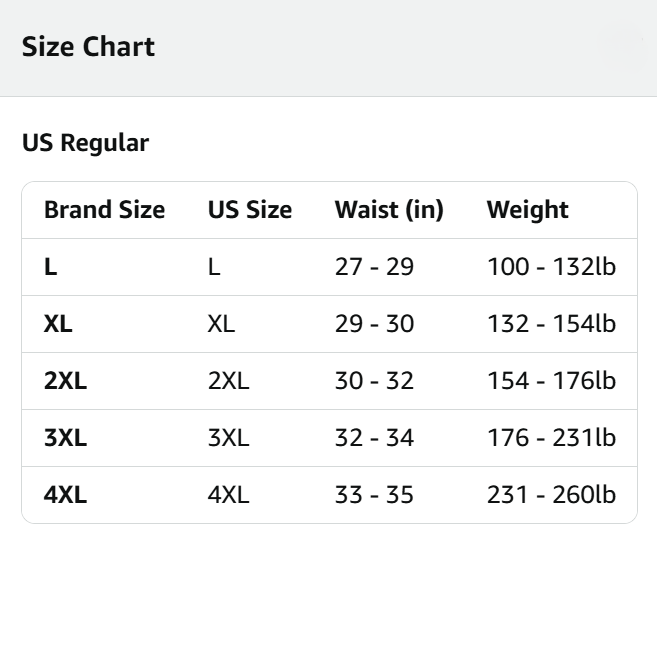Select the 30 - 32 waist measurement

374,381
